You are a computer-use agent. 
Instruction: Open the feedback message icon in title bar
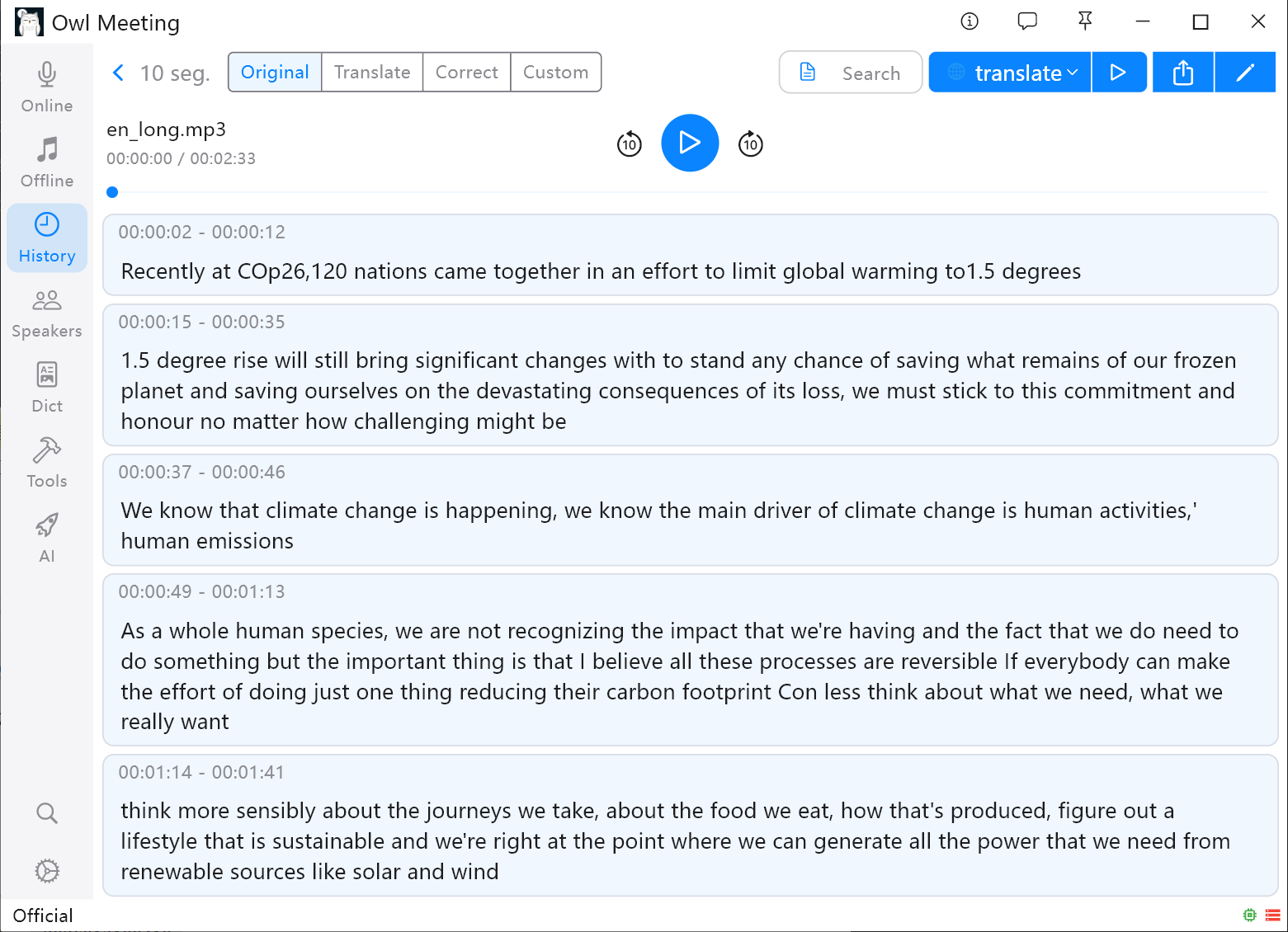click(x=1026, y=21)
